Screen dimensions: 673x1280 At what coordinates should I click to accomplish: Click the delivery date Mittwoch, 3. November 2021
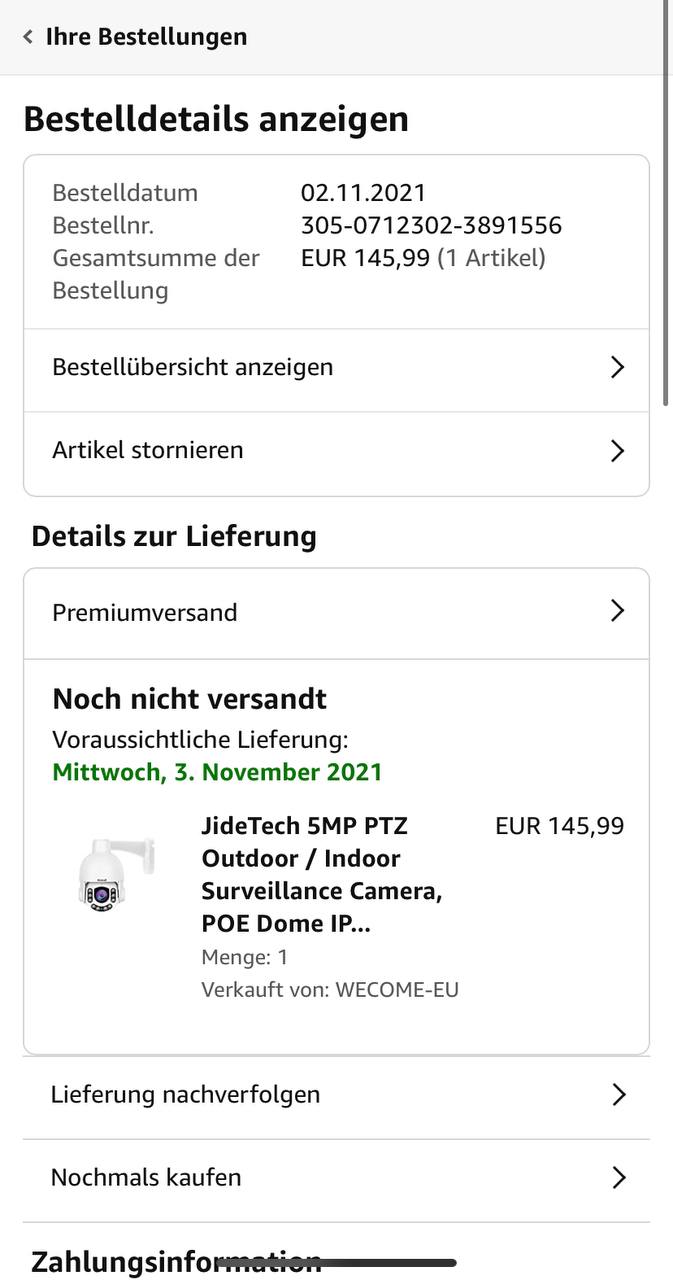(217, 772)
